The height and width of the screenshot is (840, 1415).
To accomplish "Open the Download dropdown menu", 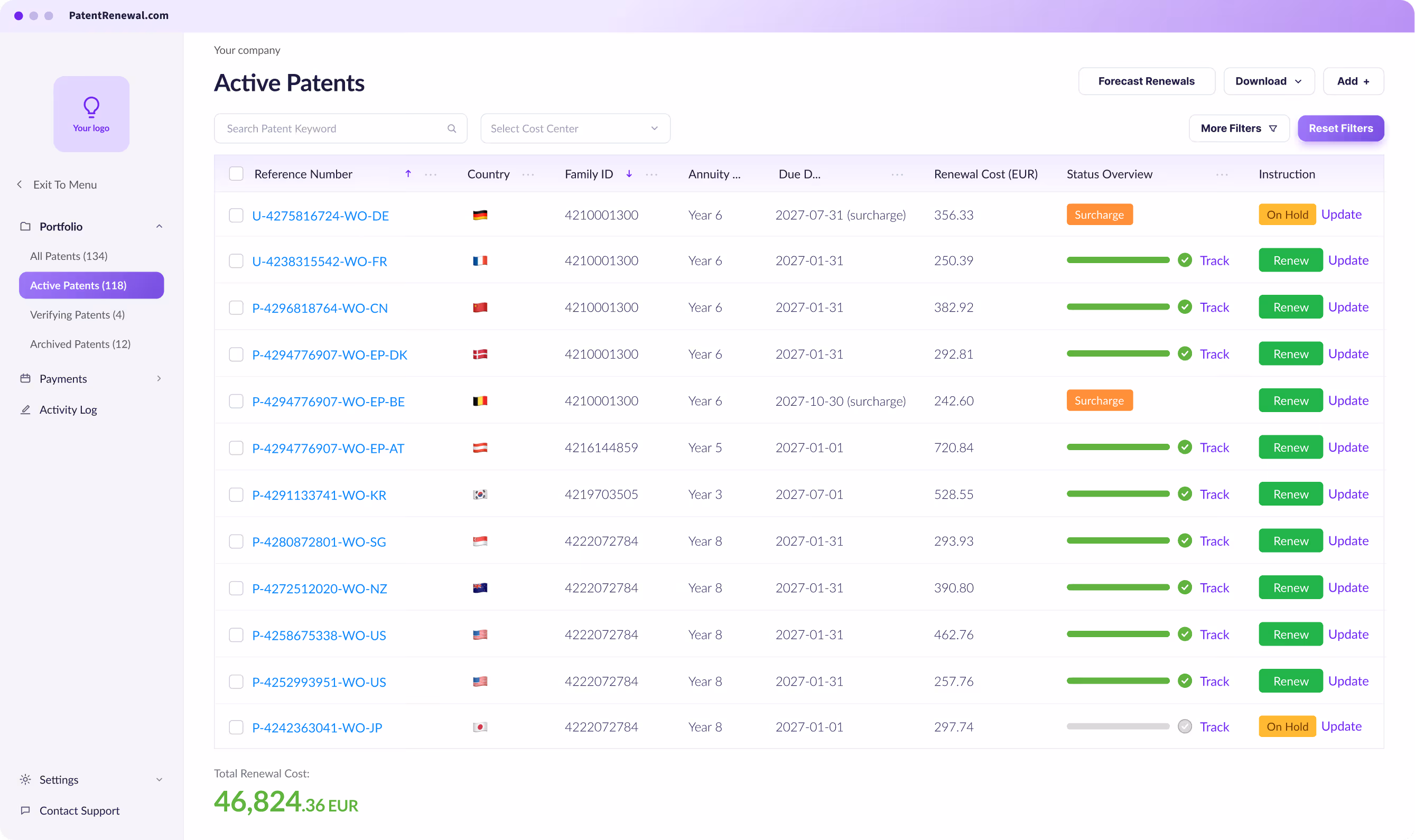I will pos(1269,81).
